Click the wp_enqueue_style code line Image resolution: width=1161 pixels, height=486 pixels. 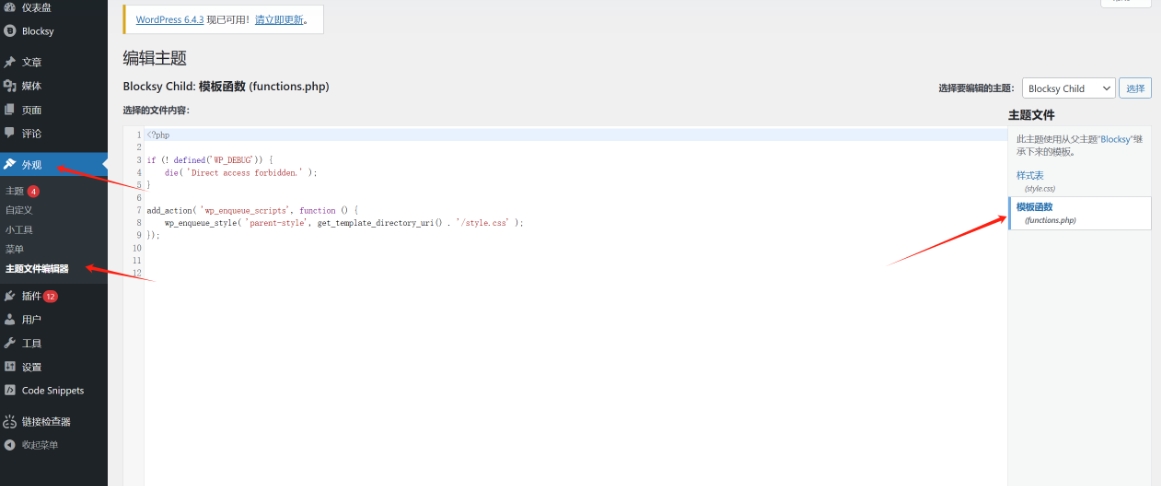[x=344, y=223]
